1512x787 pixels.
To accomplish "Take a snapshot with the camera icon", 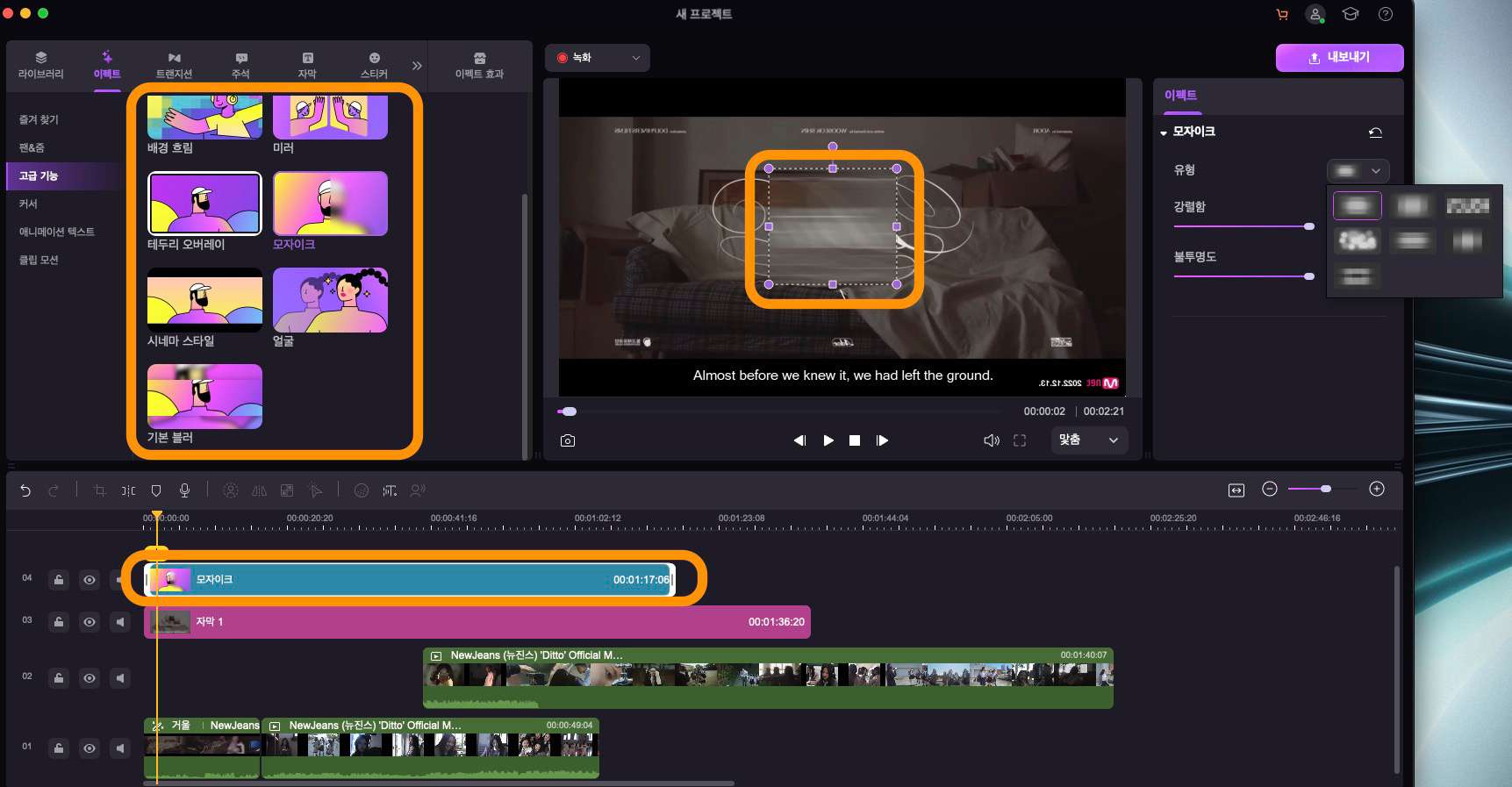I will click(x=568, y=440).
